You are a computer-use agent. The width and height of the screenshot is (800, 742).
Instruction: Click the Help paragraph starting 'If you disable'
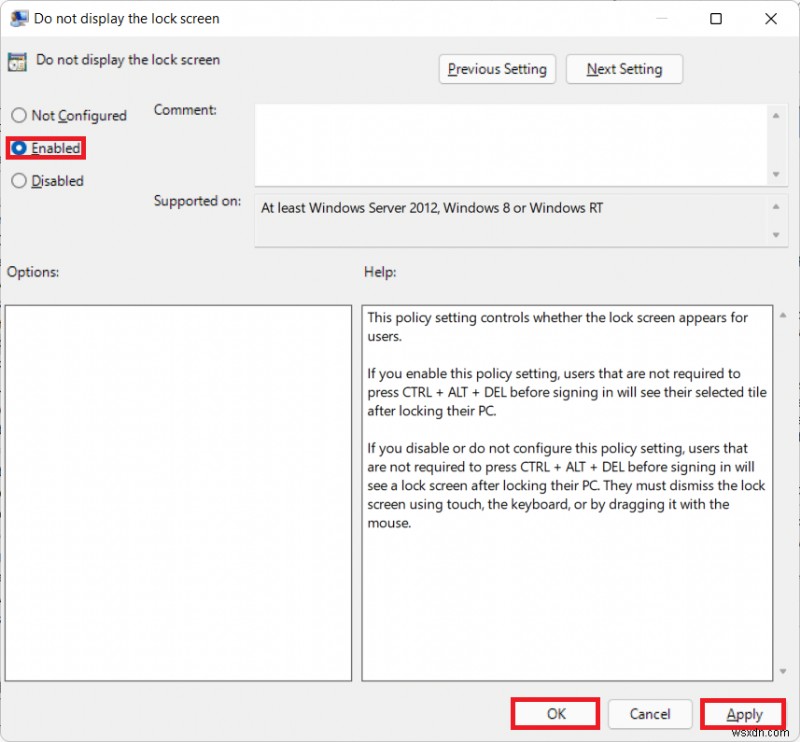click(566, 485)
